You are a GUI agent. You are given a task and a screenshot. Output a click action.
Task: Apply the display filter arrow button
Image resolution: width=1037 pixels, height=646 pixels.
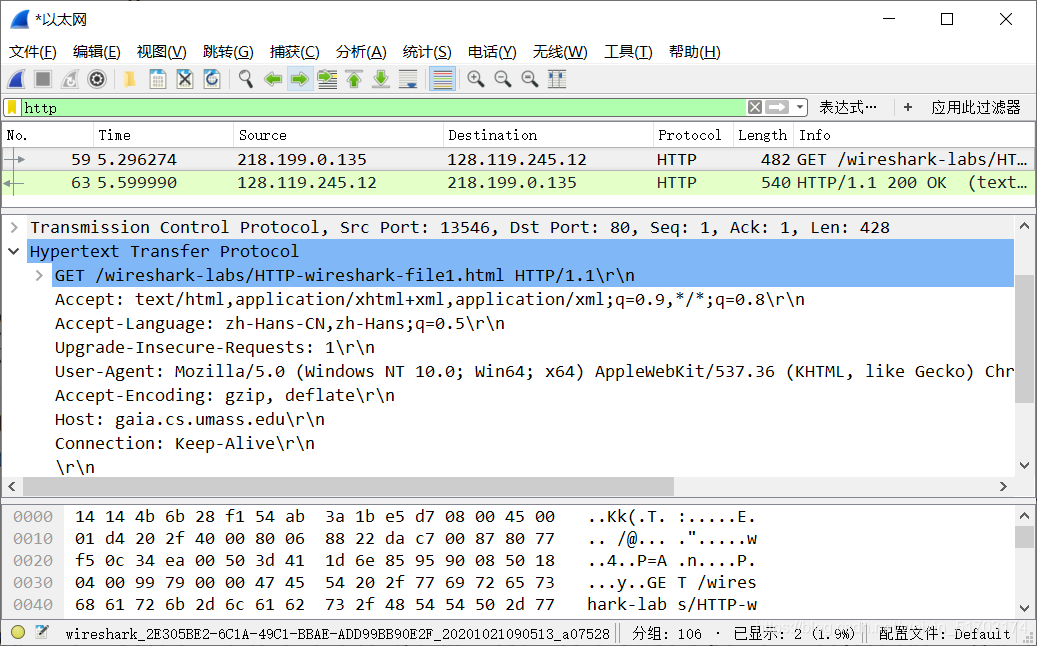(x=777, y=107)
